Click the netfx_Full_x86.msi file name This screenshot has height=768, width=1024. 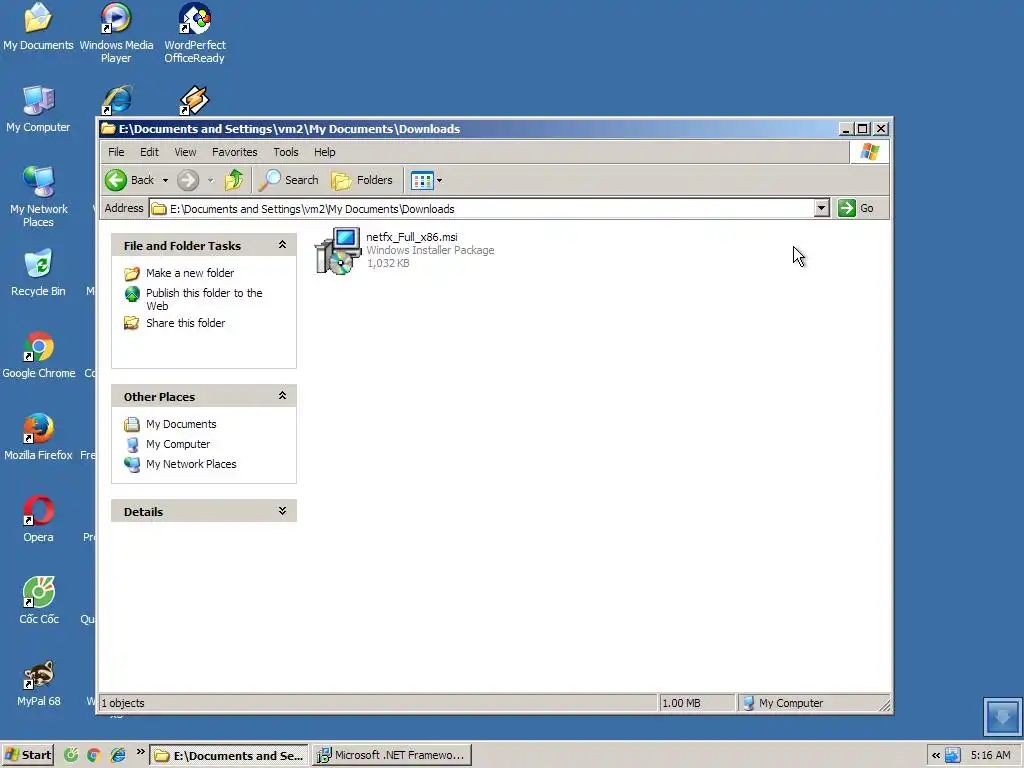tap(411, 237)
